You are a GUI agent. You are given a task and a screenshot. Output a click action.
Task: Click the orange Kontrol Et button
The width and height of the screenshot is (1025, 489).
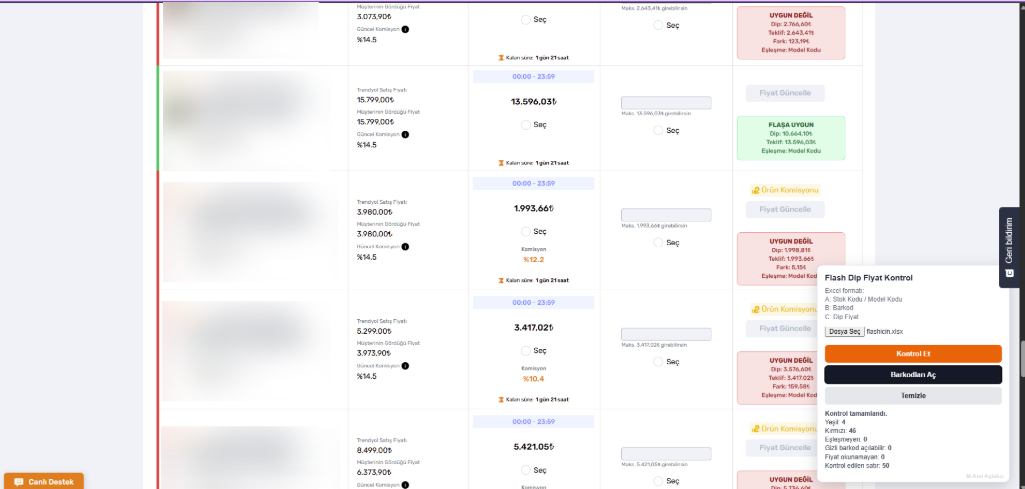[913, 354]
